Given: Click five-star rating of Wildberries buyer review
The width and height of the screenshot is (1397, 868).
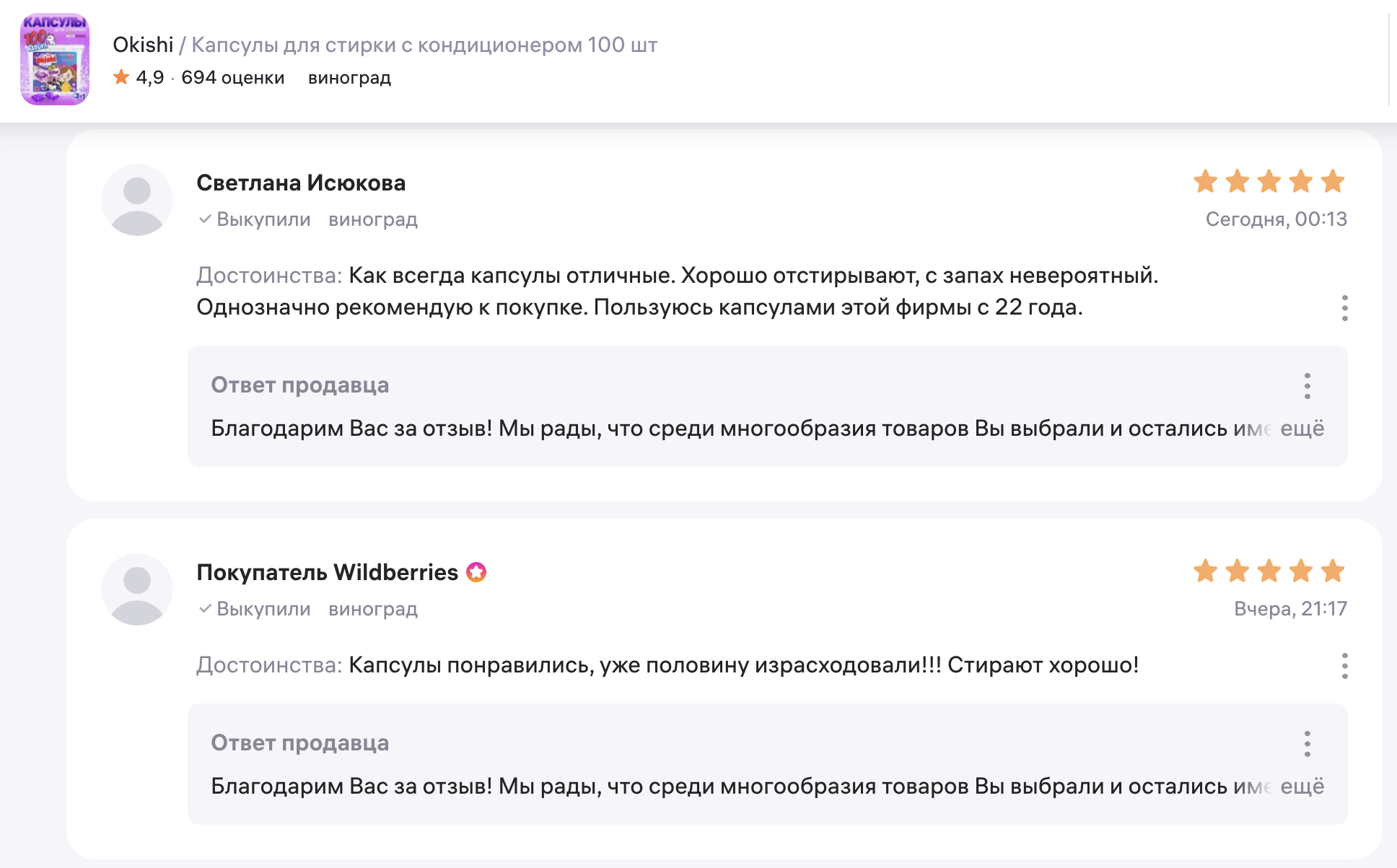Looking at the screenshot, I should (1269, 571).
